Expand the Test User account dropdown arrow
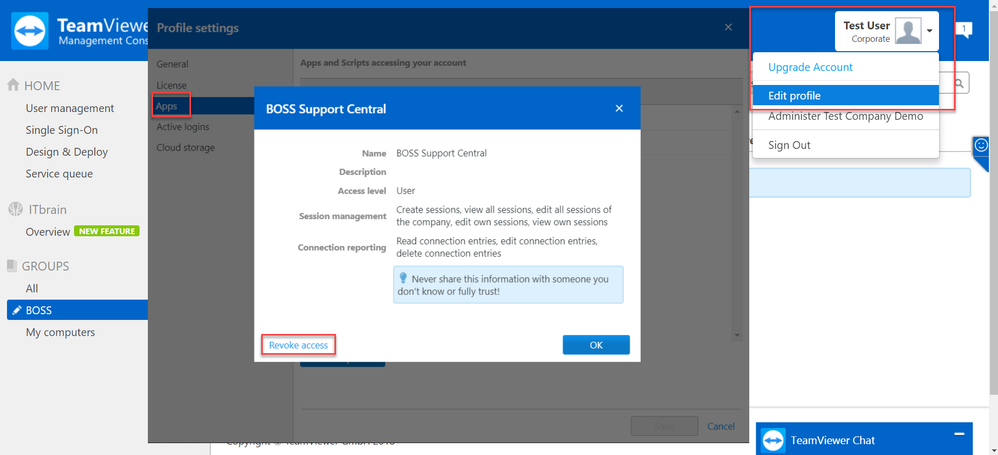The width and height of the screenshot is (998, 455). point(930,31)
